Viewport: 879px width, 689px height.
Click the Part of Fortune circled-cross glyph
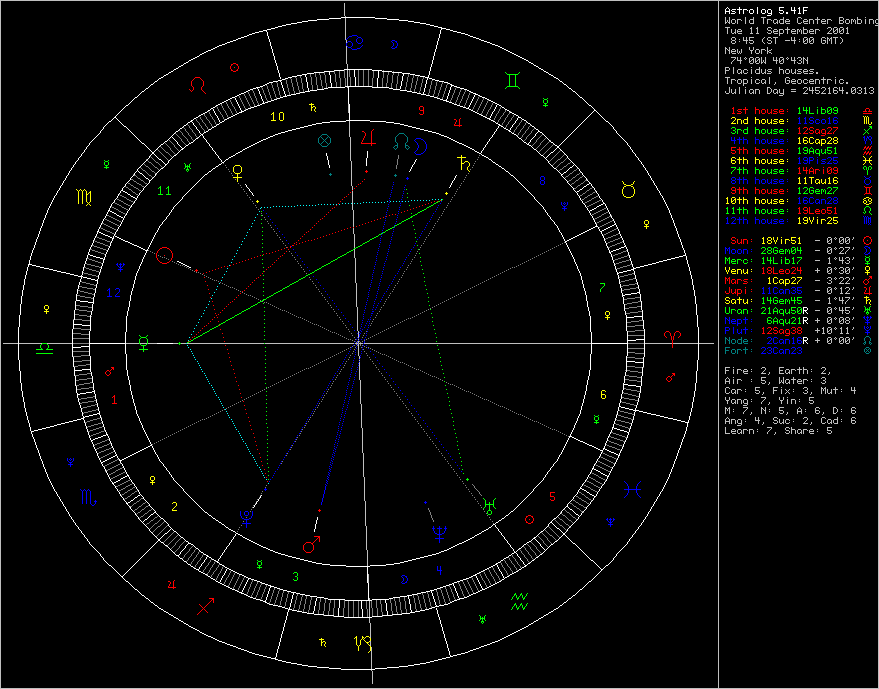pos(324,141)
